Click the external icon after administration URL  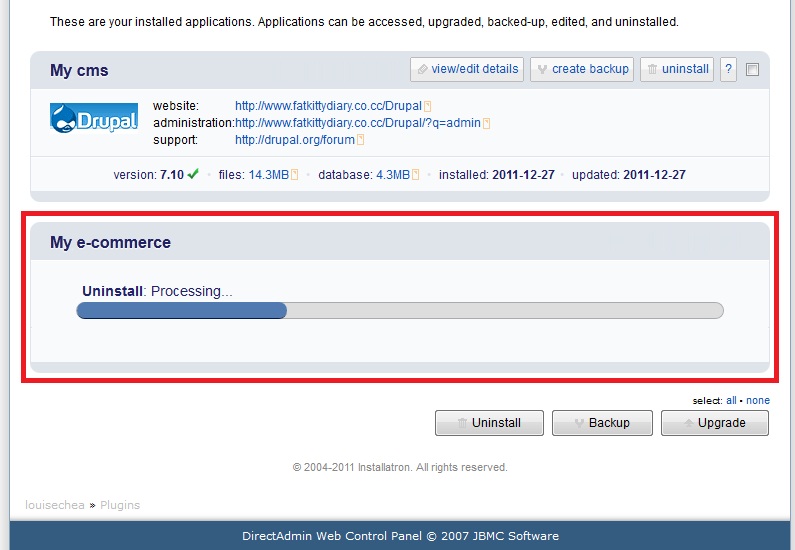pyautogui.click(x=486, y=123)
